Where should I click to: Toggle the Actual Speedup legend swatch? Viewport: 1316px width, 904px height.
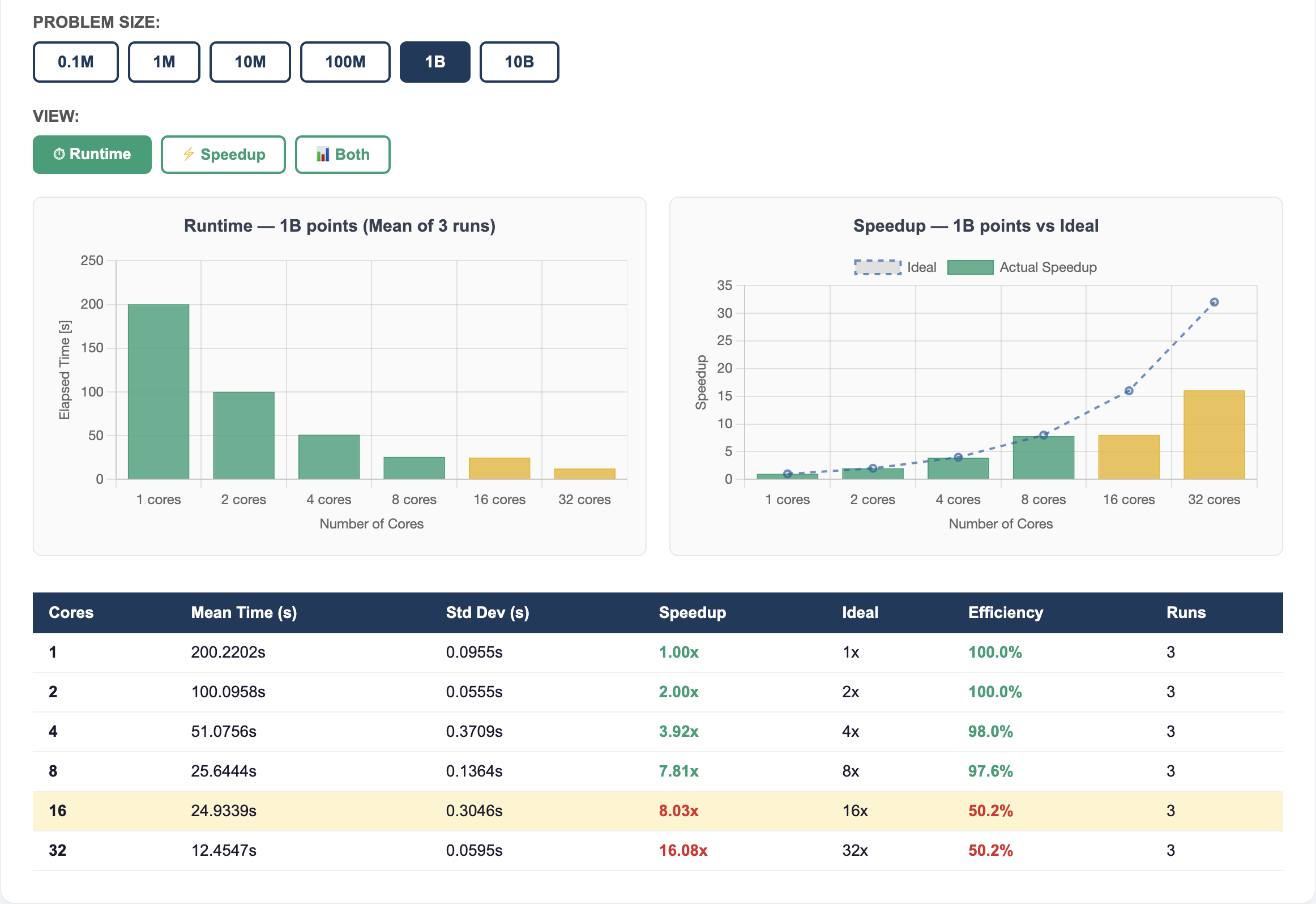[x=971, y=267]
